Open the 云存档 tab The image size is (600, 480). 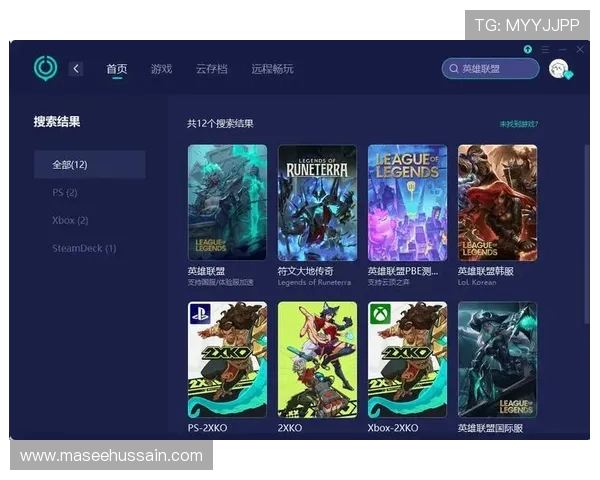pos(212,69)
